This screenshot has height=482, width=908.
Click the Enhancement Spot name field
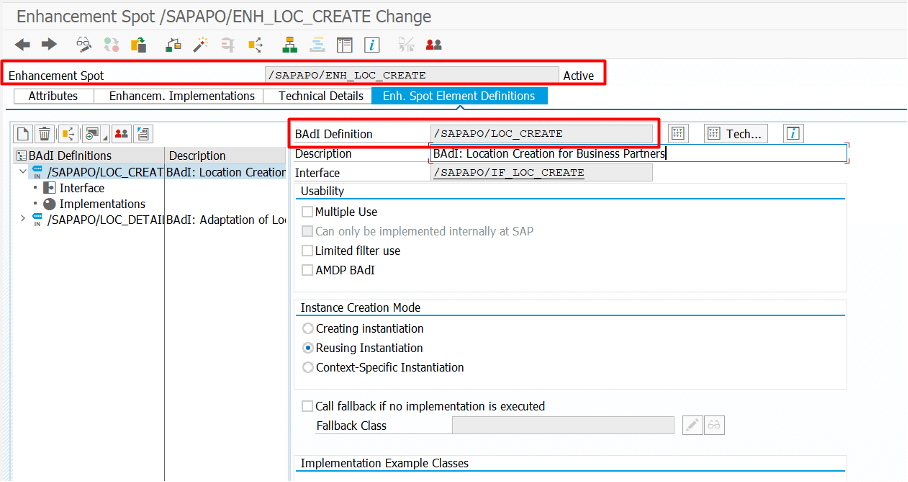411,75
